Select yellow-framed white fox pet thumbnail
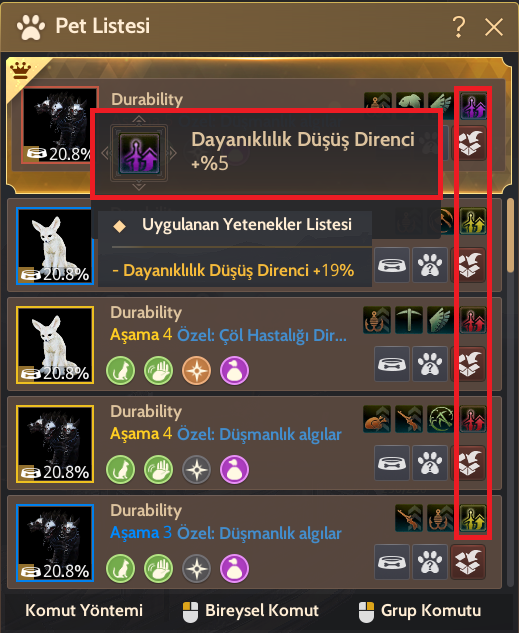 pyautogui.click(x=55, y=345)
